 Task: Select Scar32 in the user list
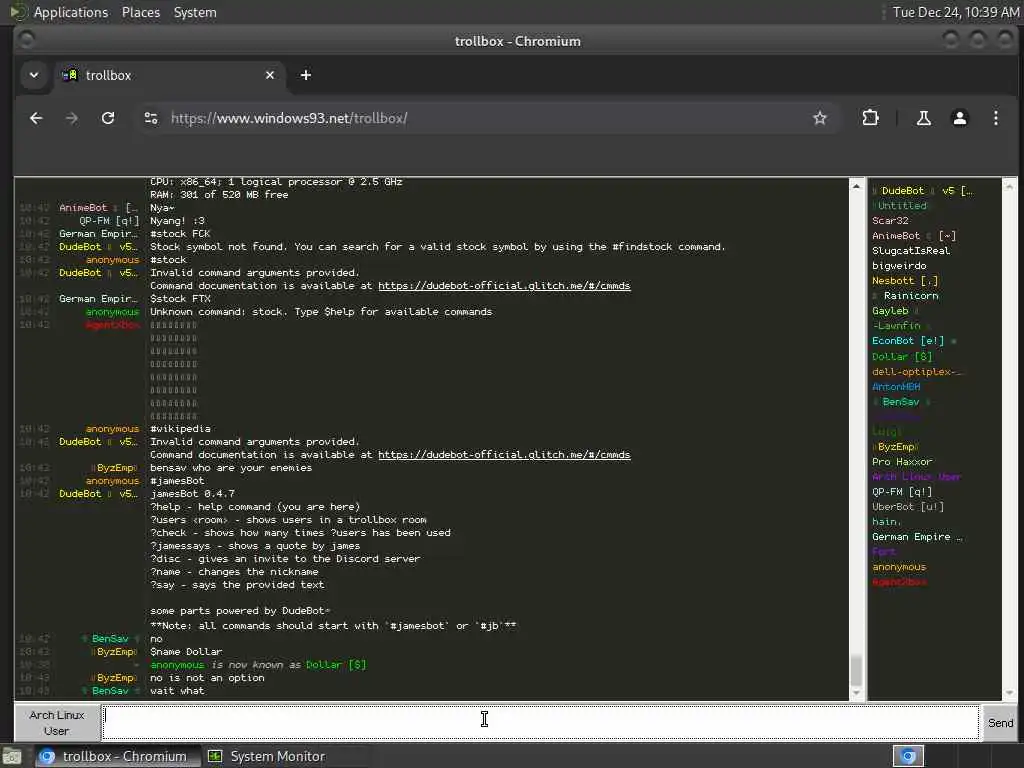(890, 221)
